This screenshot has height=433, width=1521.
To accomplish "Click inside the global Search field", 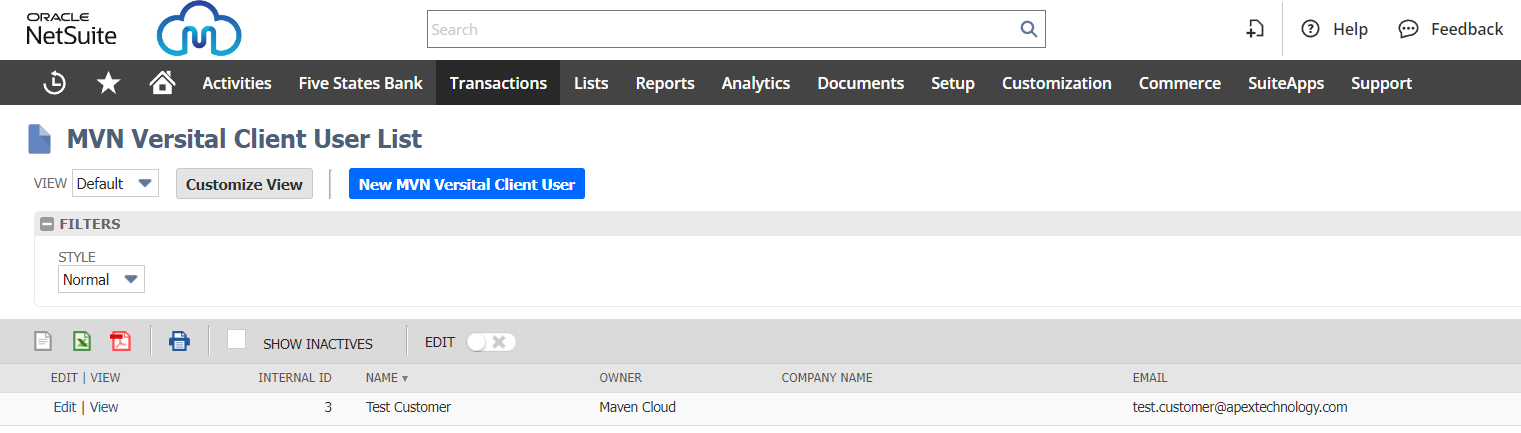I will coord(720,30).
